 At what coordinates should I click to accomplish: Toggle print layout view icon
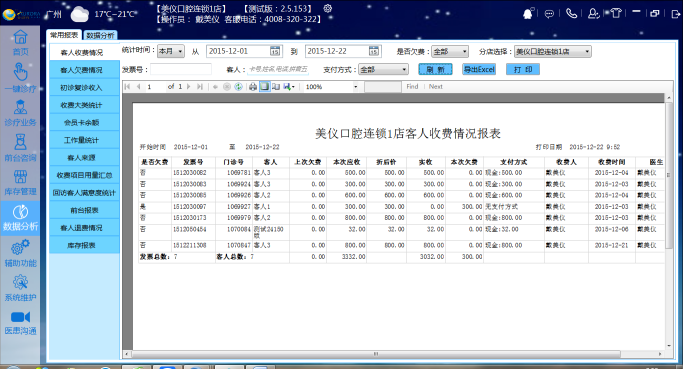pos(264,87)
